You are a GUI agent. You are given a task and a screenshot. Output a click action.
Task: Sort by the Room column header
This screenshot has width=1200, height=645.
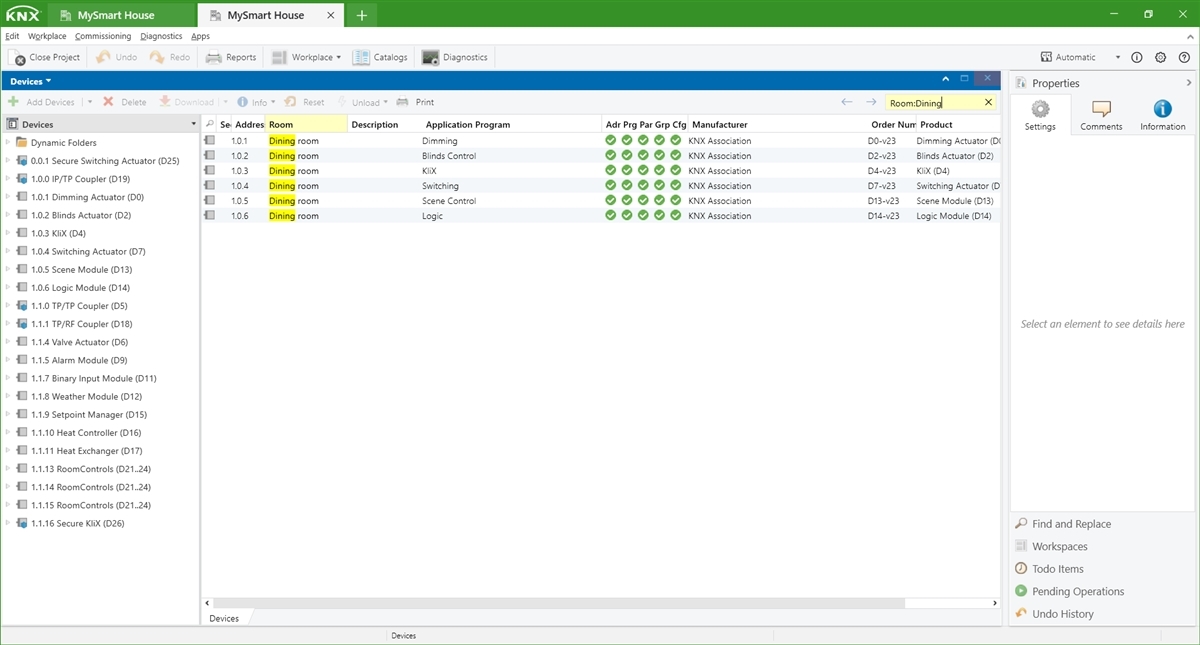click(x=306, y=124)
